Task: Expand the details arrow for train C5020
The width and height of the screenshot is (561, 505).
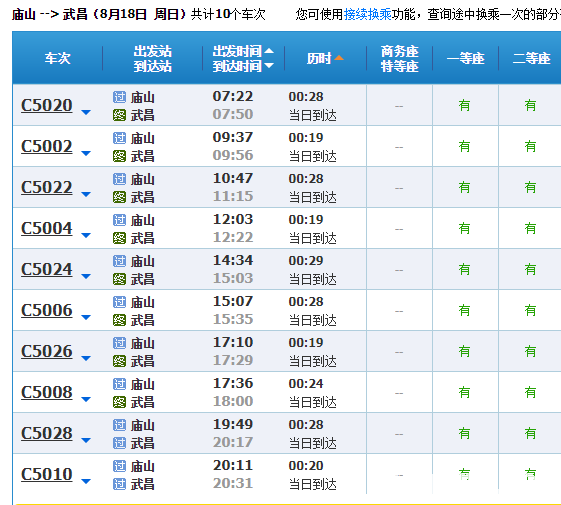Action: pos(86,112)
